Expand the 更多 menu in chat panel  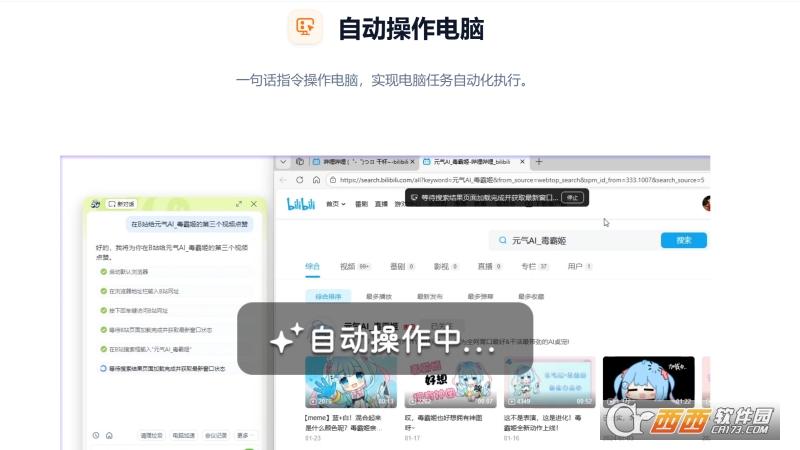[246, 435]
